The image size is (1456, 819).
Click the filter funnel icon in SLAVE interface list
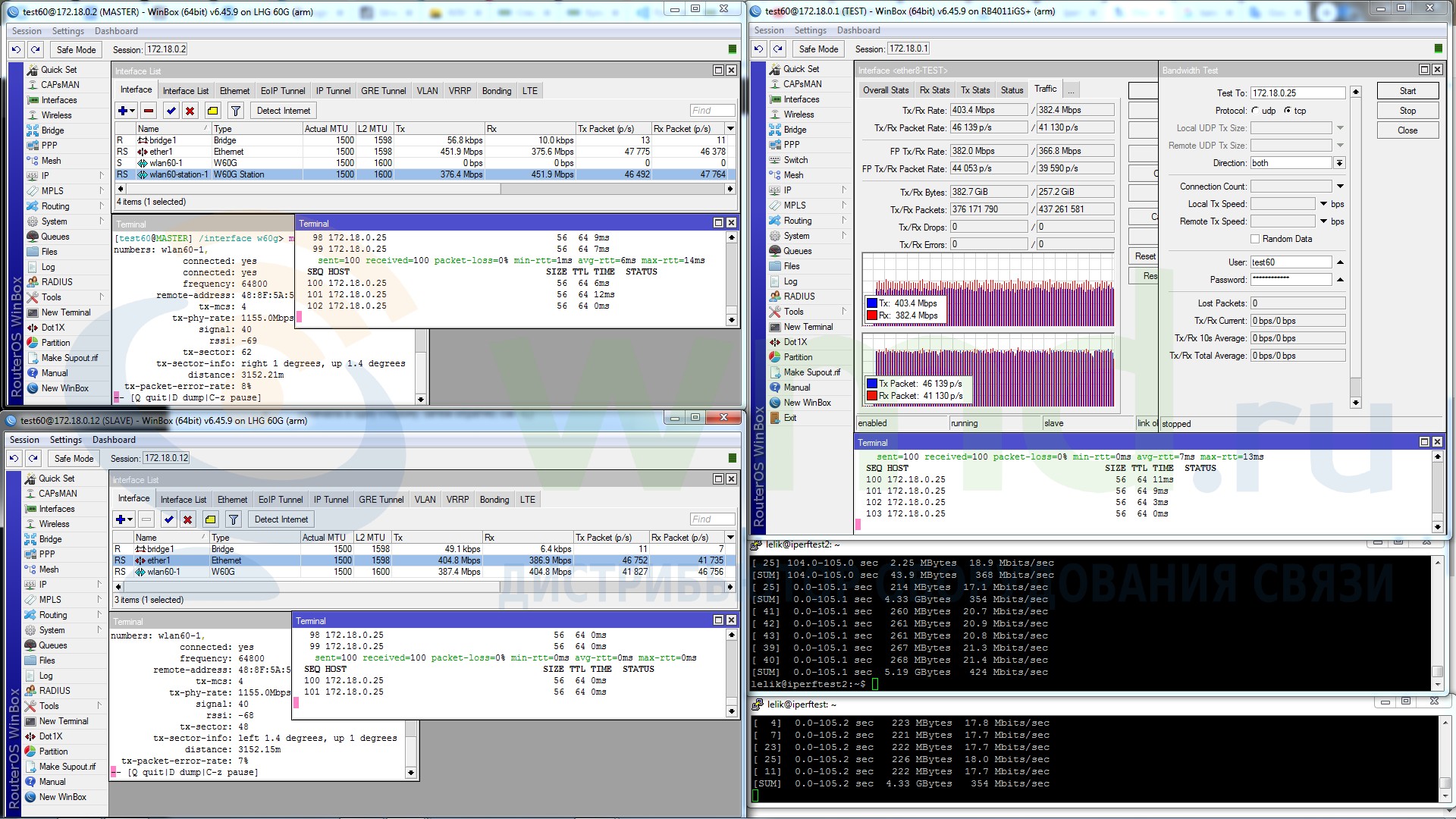click(234, 519)
